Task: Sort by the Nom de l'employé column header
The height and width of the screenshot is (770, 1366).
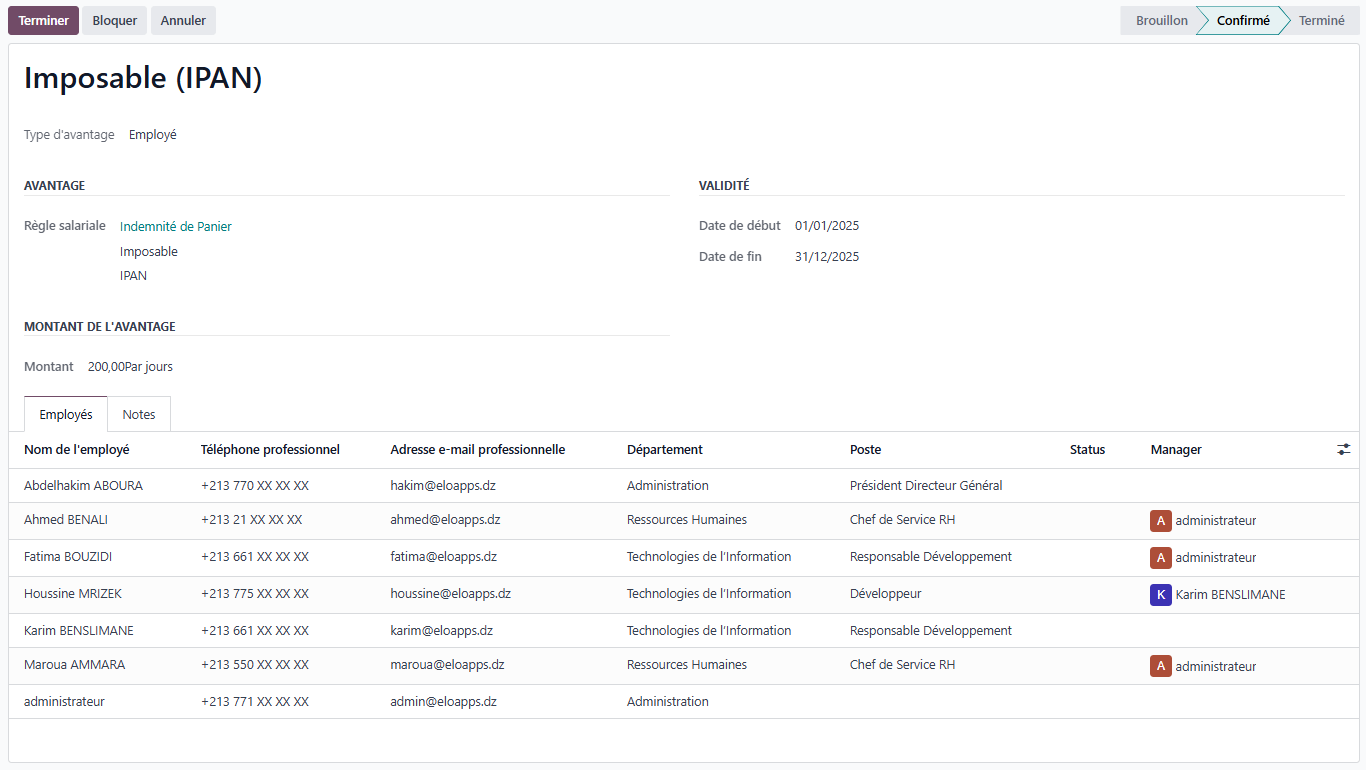Action: pos(77,450)
